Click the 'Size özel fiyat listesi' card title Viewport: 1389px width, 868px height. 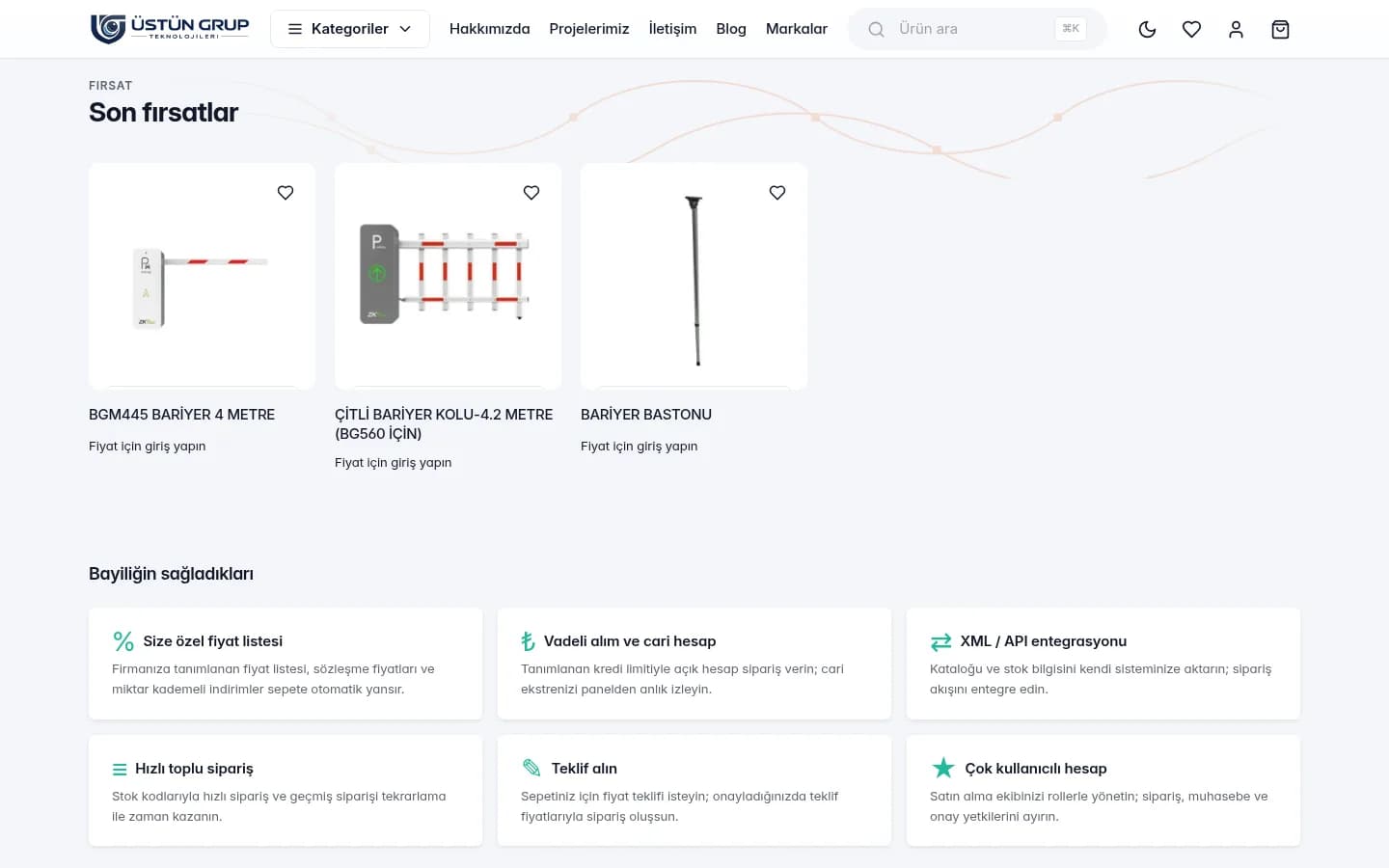click(x=213, y=641)
